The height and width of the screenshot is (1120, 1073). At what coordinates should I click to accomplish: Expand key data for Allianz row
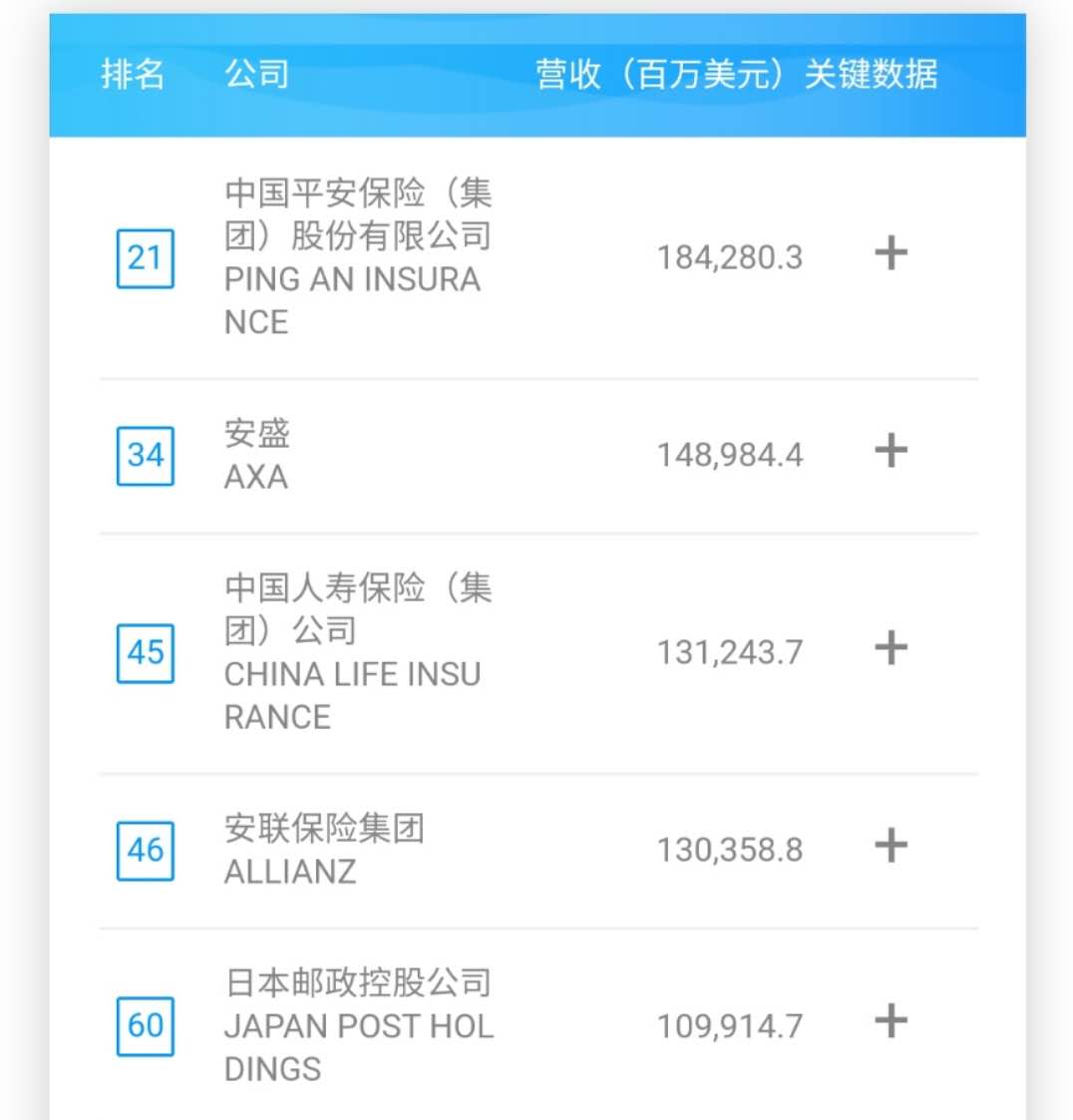[x=891, y=845]
